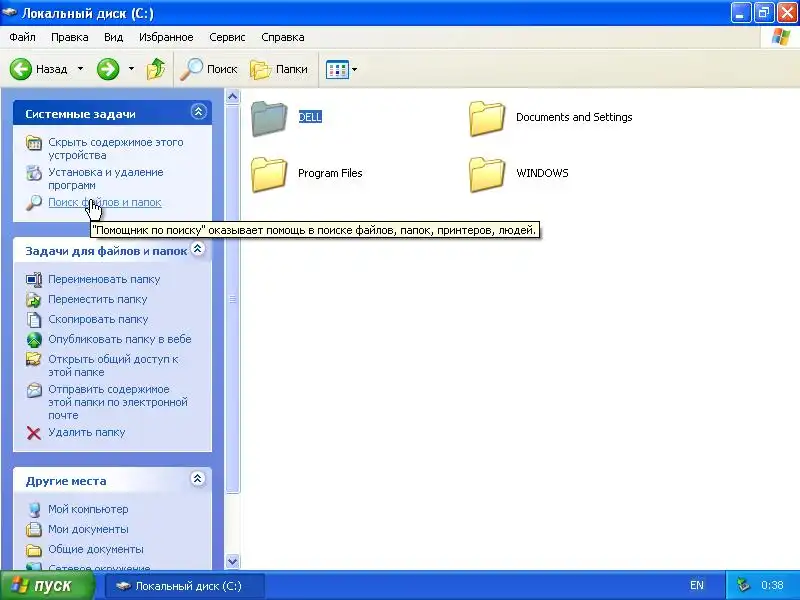Open Мои документы link
Image resolution: width=800 pixels, height=600 pixels.
pos(88,529)
